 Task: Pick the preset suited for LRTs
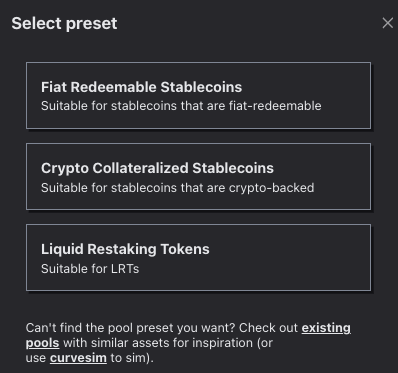tap(198, 257)
